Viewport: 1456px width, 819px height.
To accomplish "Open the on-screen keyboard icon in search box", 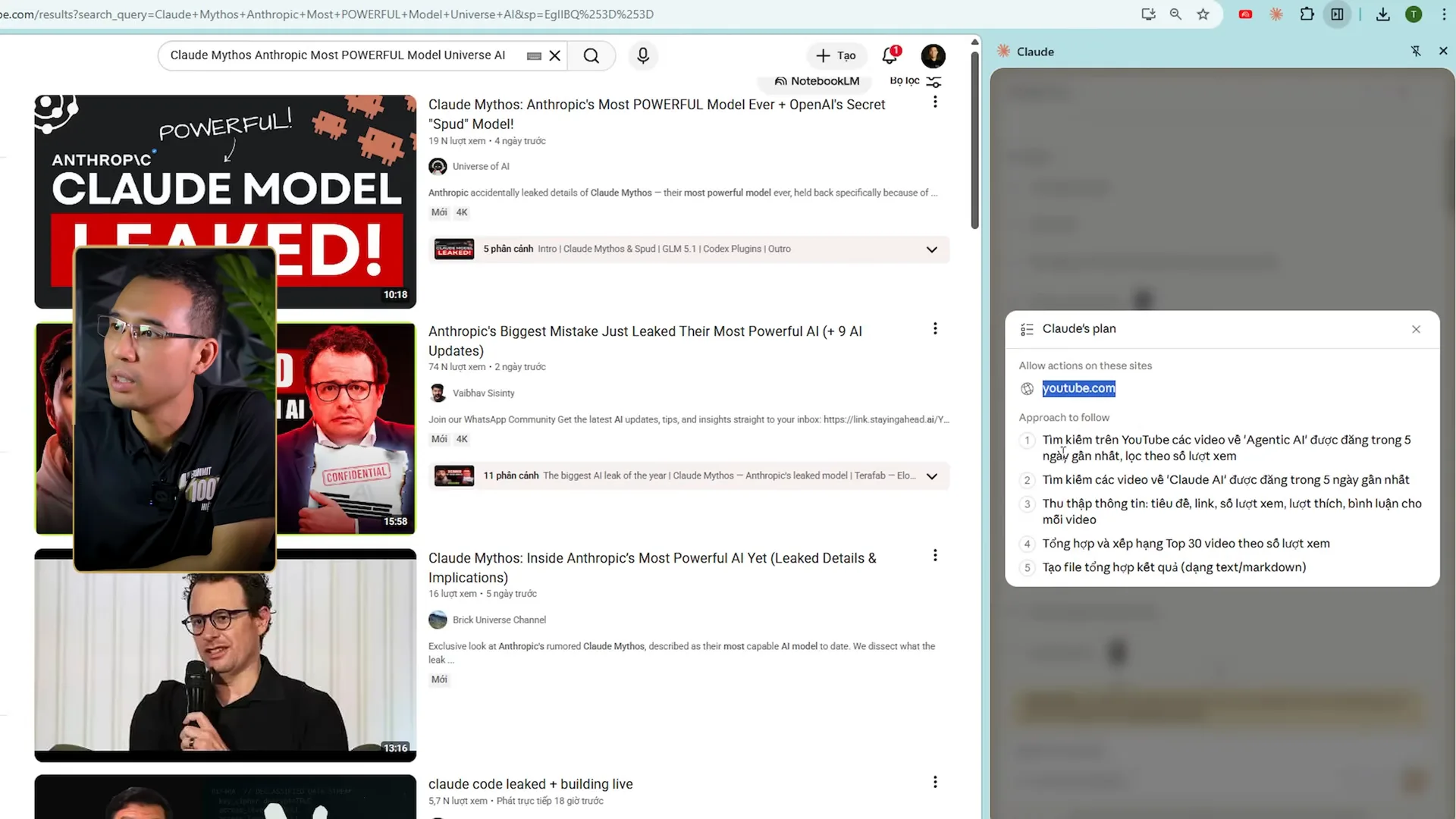I will 534,55.
